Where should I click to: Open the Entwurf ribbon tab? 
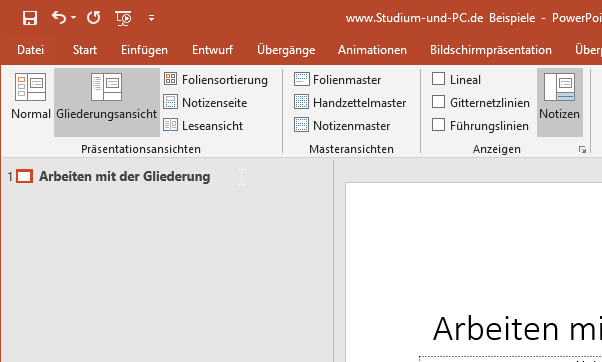(212, 50)
